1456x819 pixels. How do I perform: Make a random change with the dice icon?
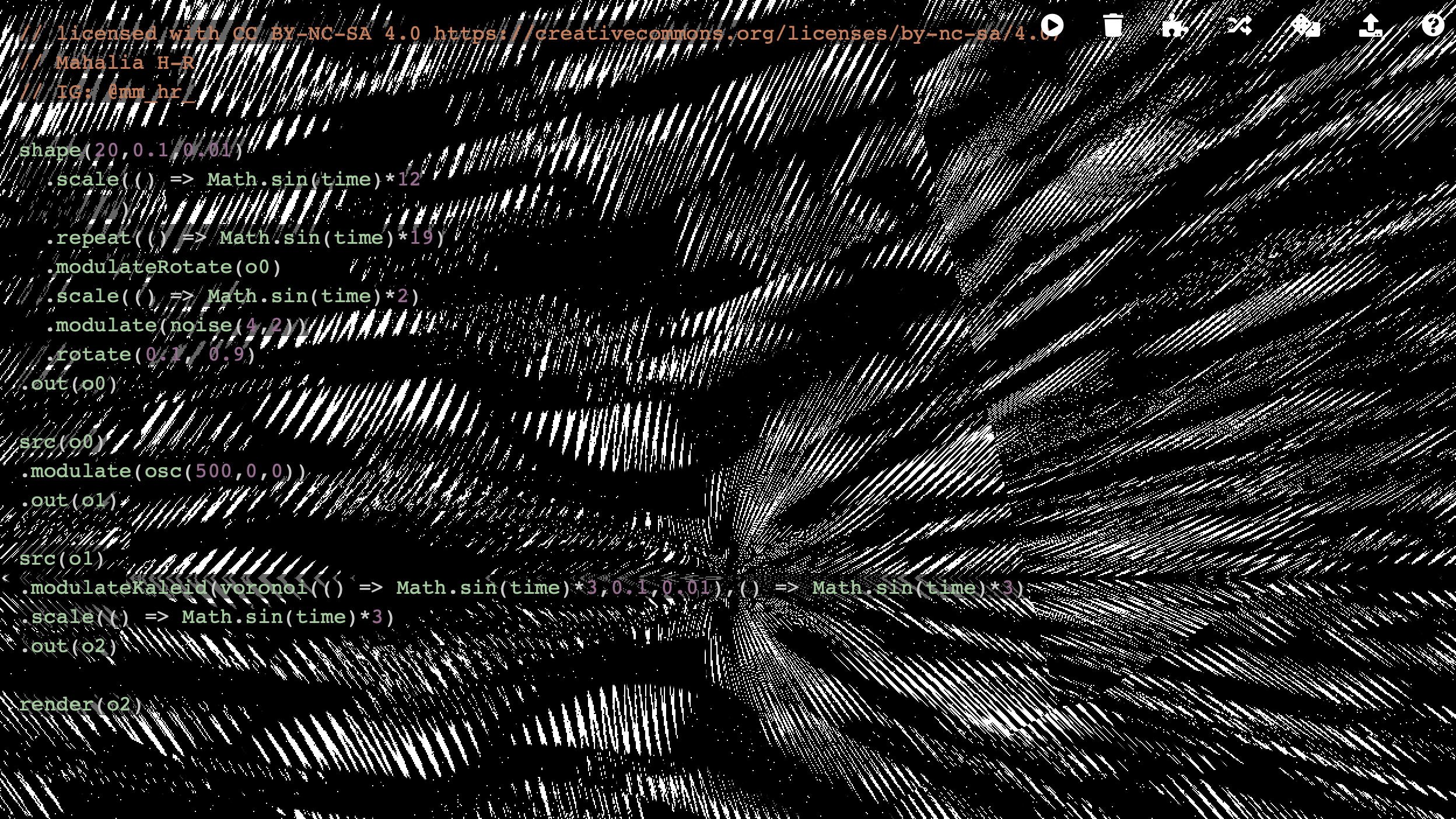pos(1305,26)
